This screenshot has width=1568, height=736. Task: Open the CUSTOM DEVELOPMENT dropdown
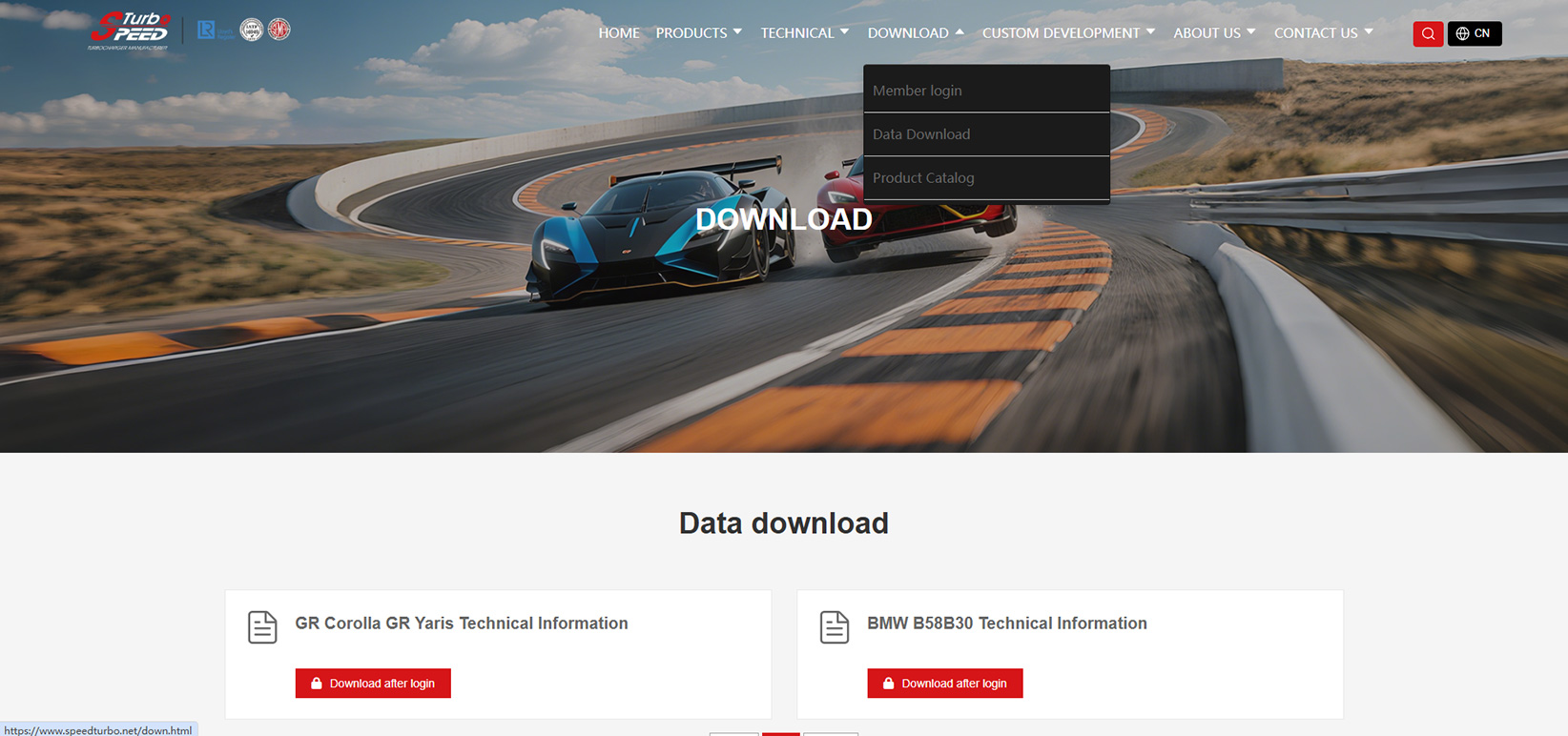tap(1068, 32)
